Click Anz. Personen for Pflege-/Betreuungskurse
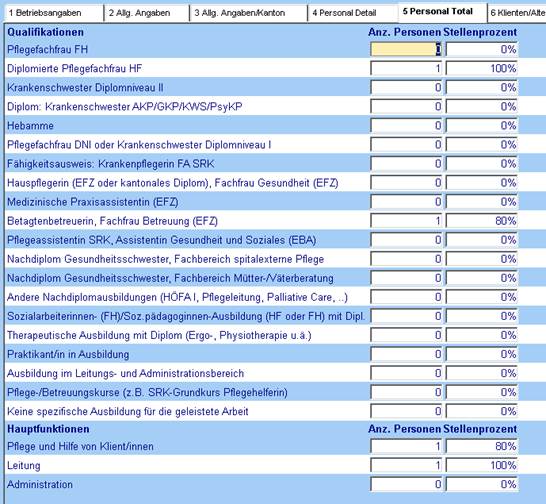 point(406,392)
